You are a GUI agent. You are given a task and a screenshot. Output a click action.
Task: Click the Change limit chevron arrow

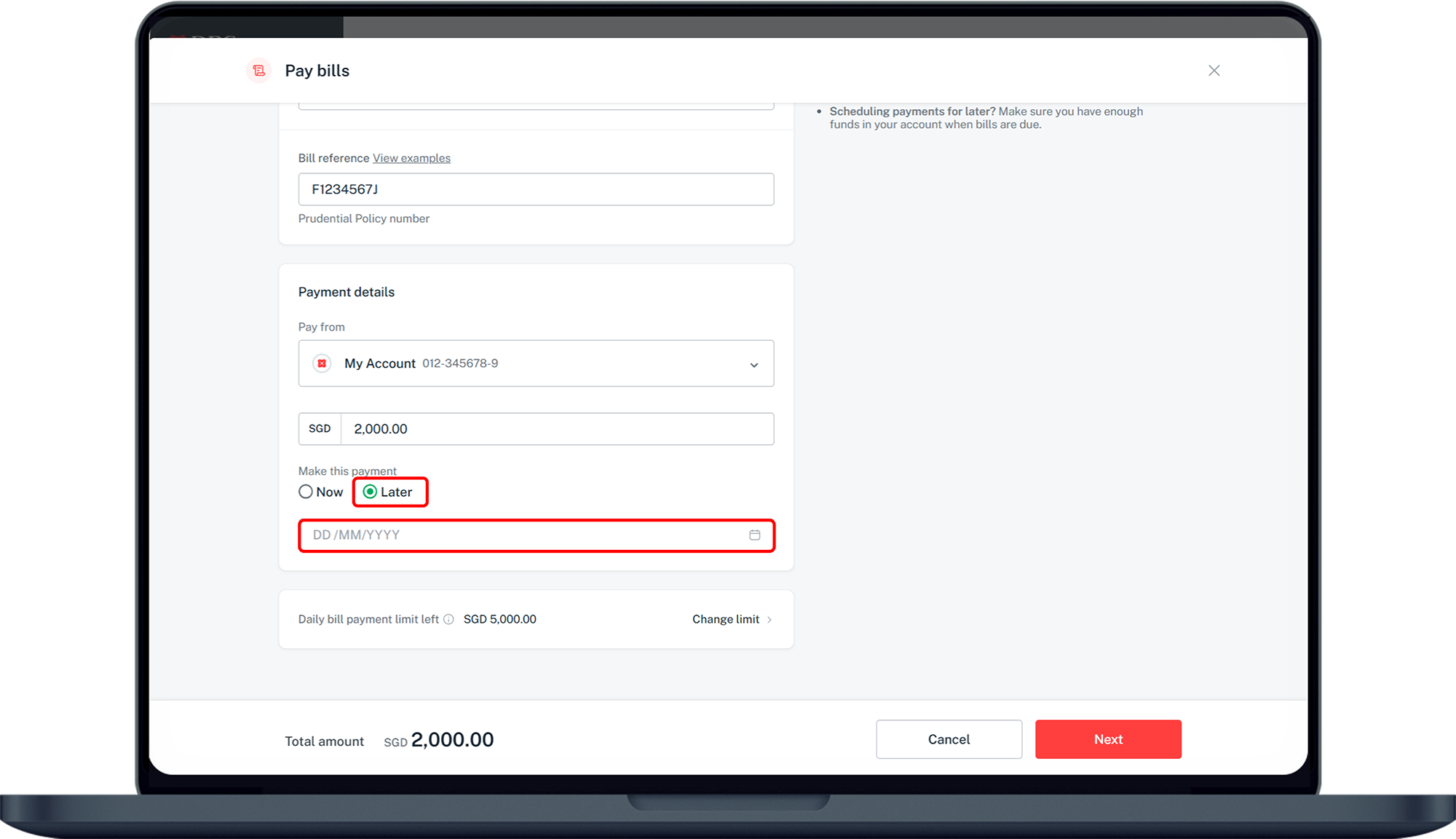[x=769, y=620]
